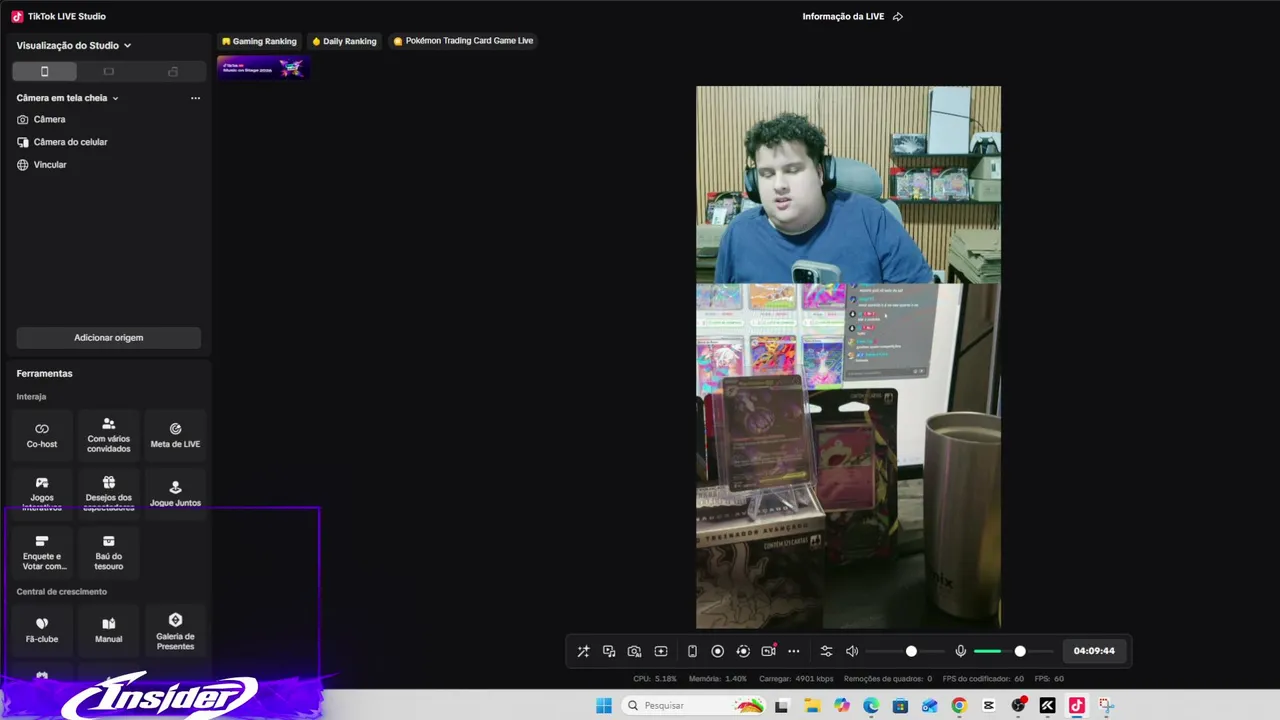This screenshot has height=720, width=1280.
Task: Open the Com vários convidados tool
Action: (x=109, y=435)
